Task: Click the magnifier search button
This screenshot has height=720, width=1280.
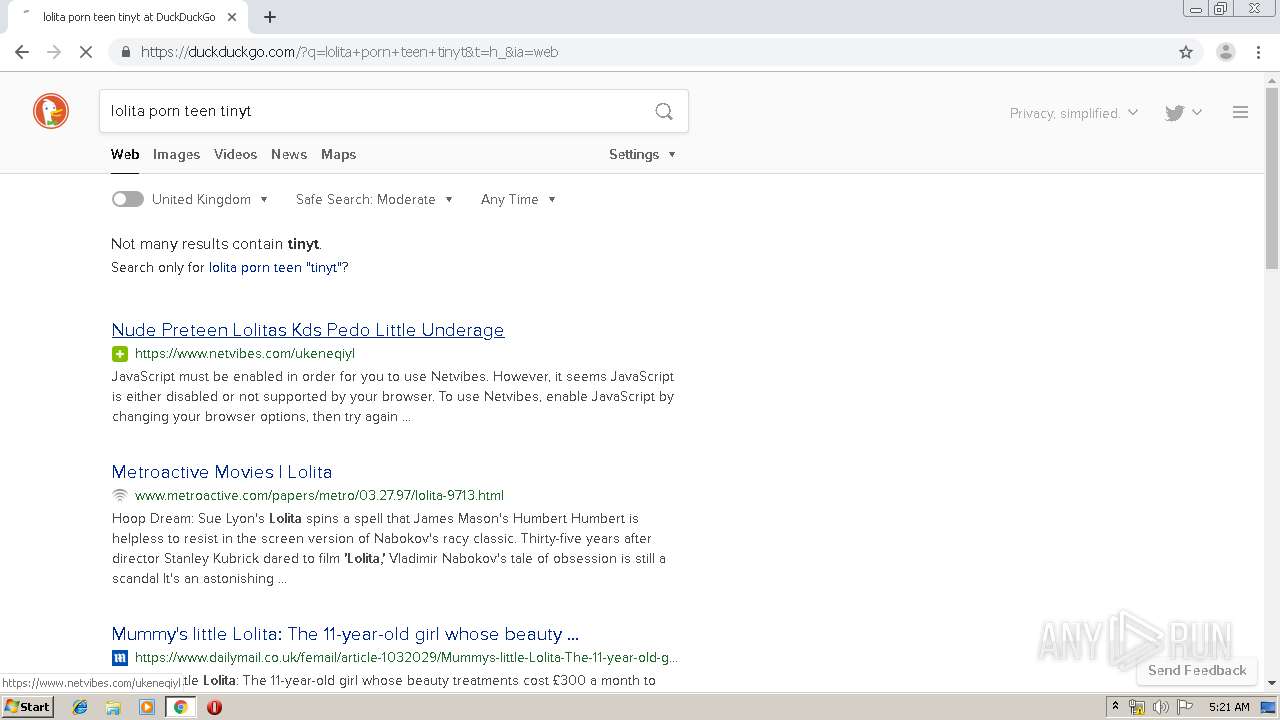Action: click(x=664, y=111)
